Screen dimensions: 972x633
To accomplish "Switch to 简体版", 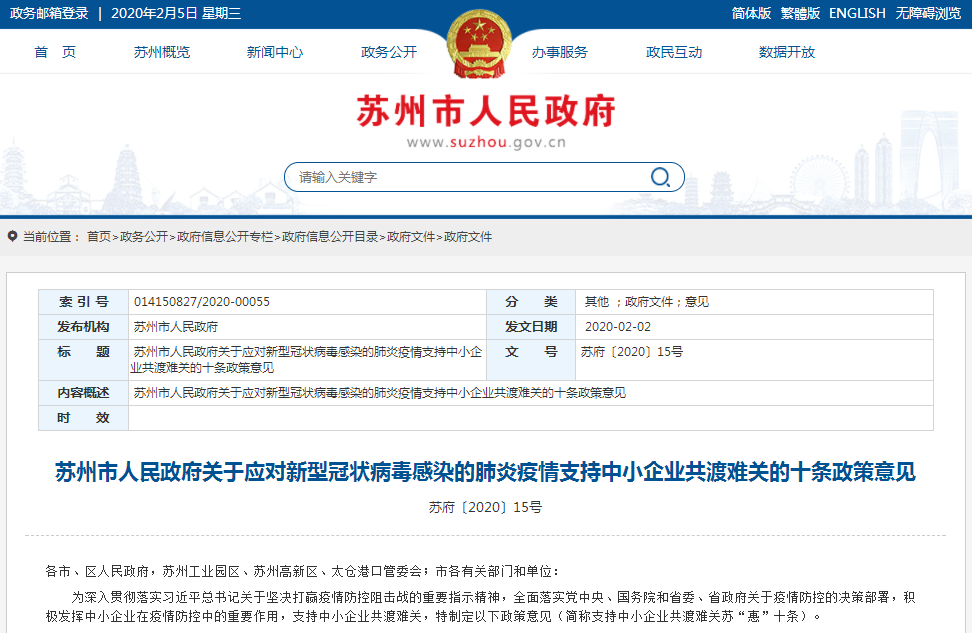I will tap(751, 14).
